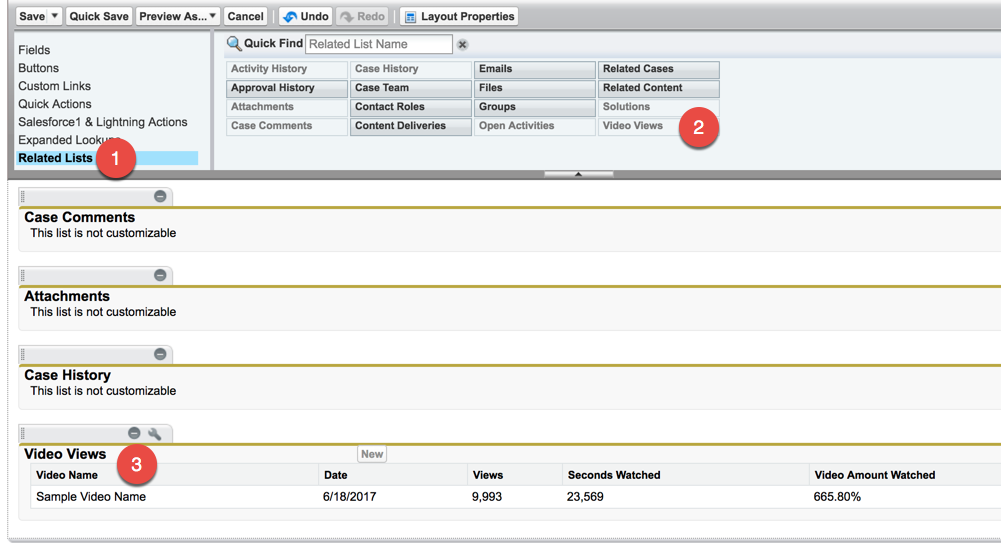Select the Content Deliveries palette item
This screenshot has height=551, width=1001.
tap(410, 126)
